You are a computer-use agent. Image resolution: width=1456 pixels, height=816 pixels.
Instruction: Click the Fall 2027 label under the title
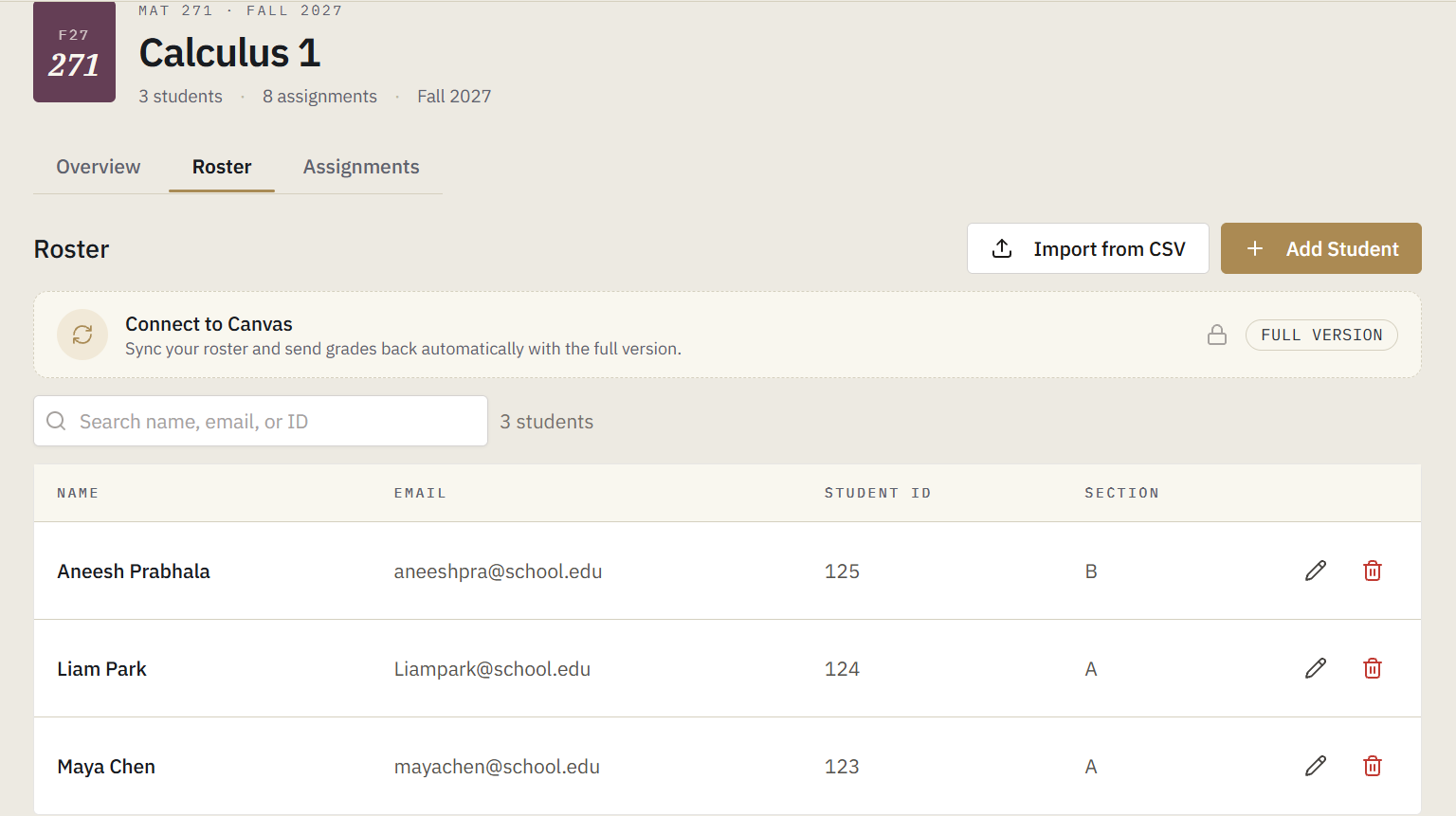454,97
